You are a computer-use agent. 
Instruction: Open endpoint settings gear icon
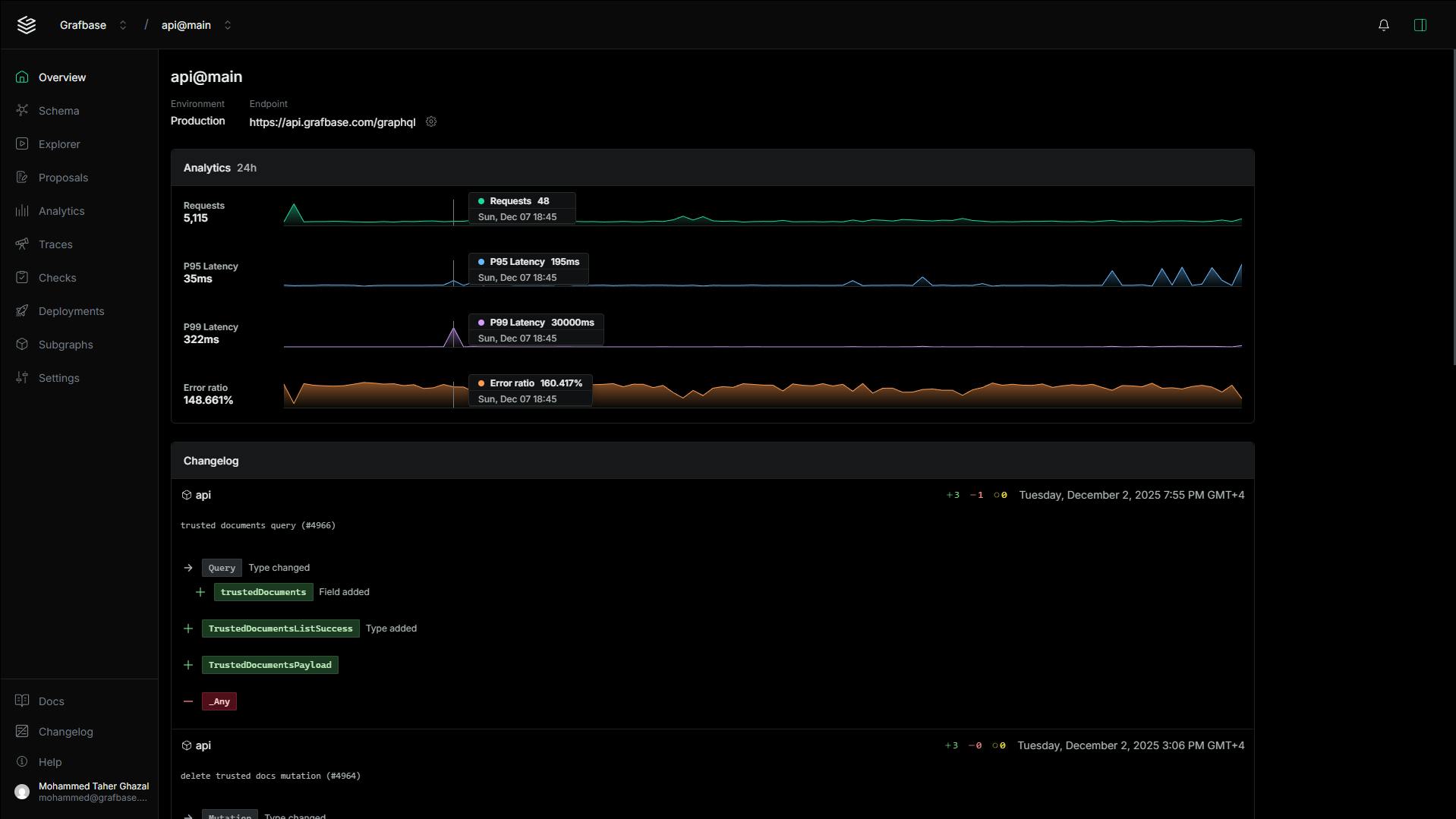[431, 121]
